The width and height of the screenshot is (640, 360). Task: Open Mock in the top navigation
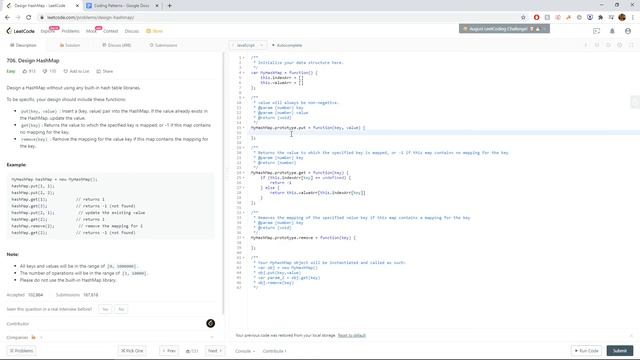click(91, 31)
